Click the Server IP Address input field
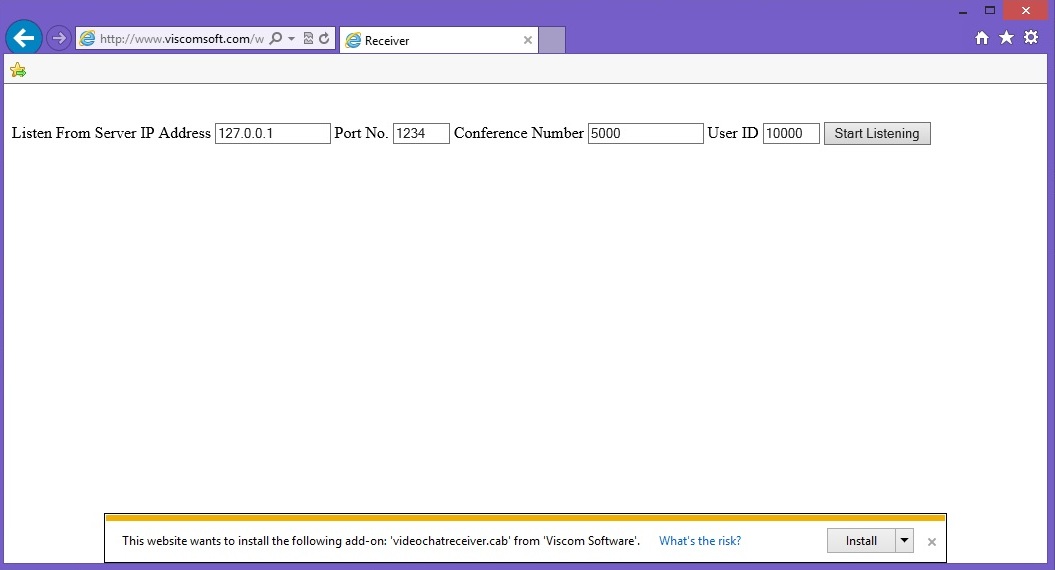Image resolution: width=1055 pixels, height=570 pixels. pos(272,134)
